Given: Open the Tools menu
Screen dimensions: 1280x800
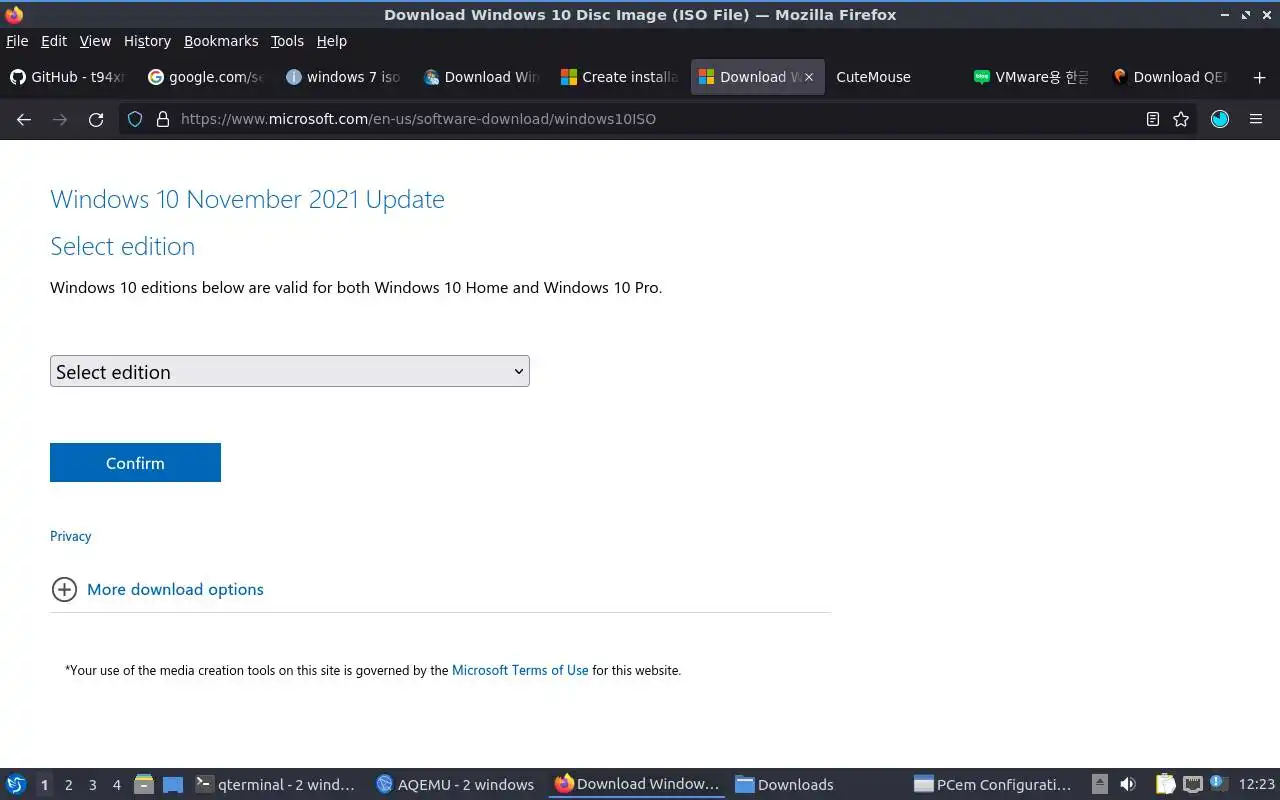Looking at the screenshot, I should 287,41.
